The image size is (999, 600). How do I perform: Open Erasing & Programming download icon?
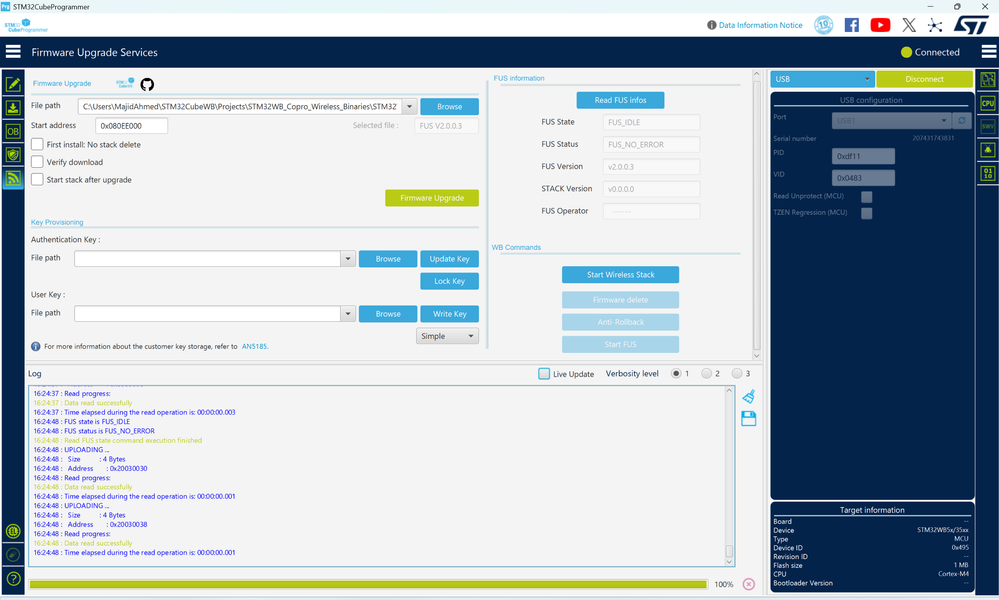click(13, 108)
